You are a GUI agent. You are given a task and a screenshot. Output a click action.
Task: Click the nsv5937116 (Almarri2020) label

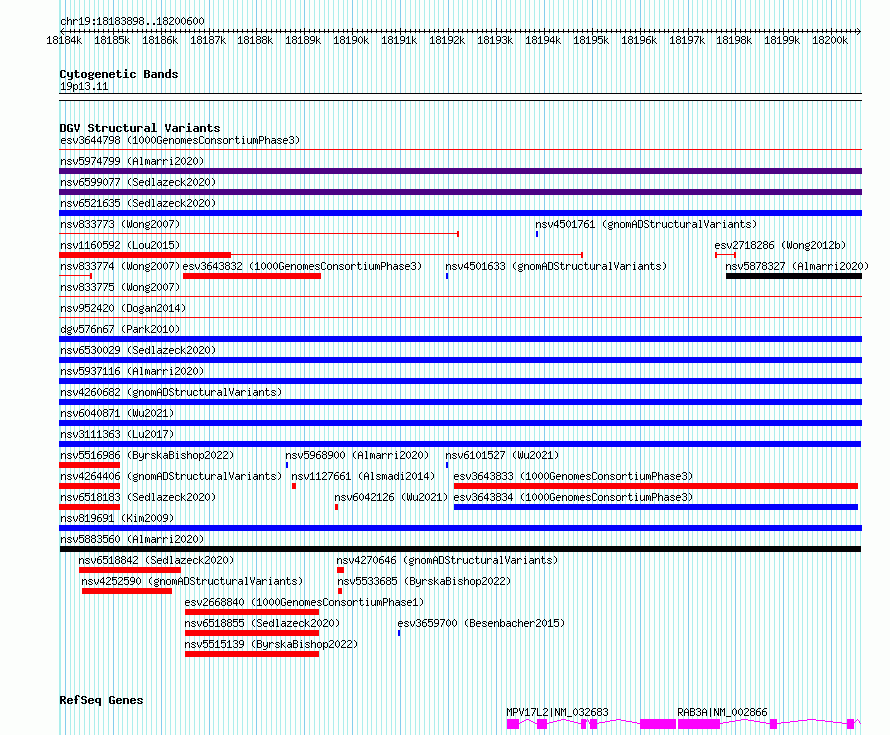132,371
